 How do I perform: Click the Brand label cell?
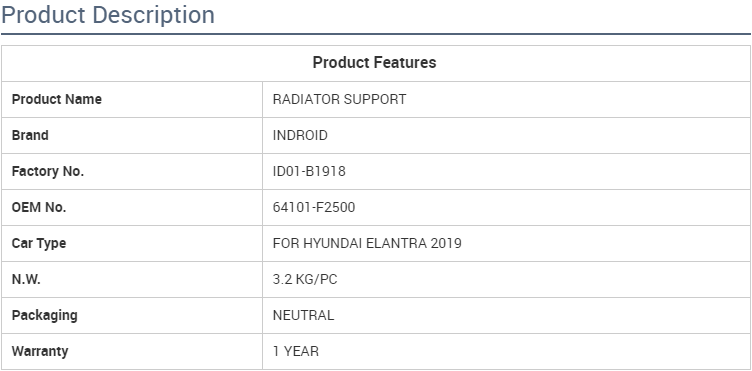coord(132,136)
